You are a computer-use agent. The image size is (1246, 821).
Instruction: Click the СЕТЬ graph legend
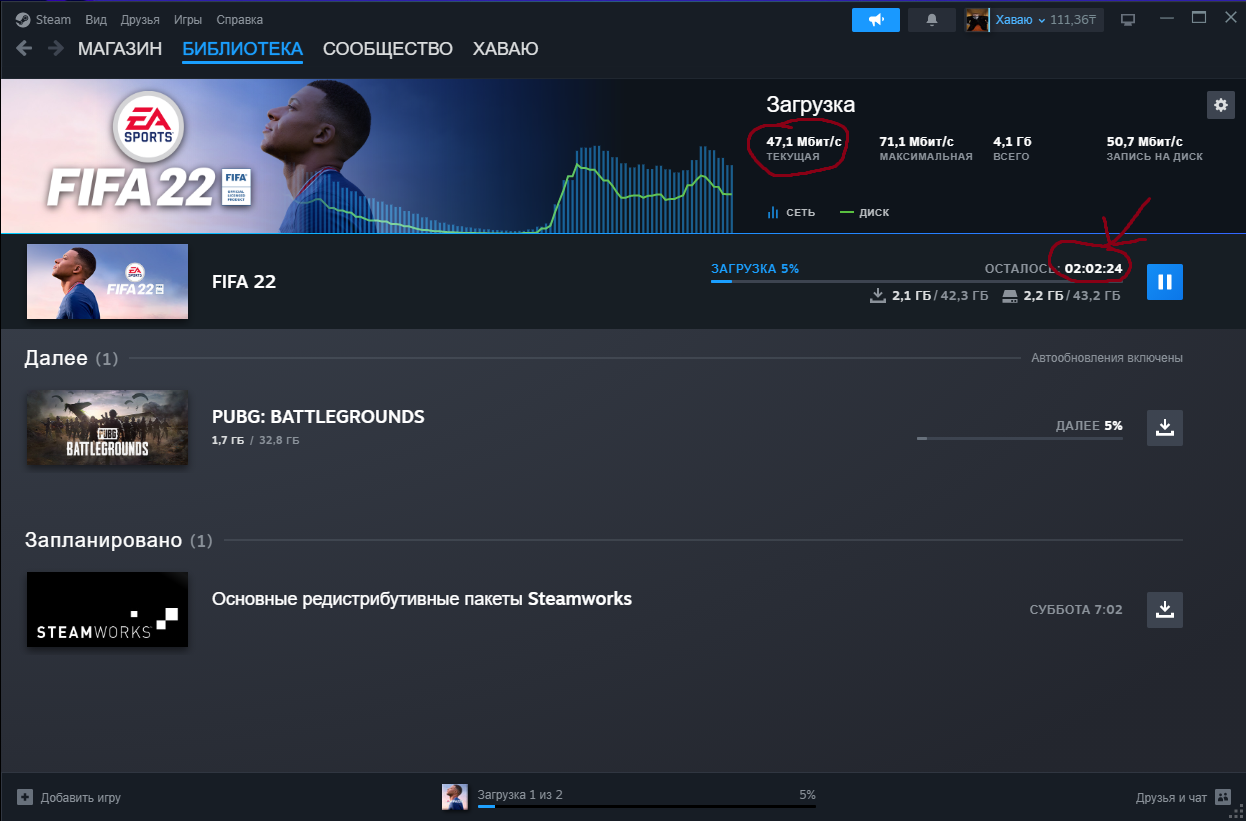click(x=791, y=213)
